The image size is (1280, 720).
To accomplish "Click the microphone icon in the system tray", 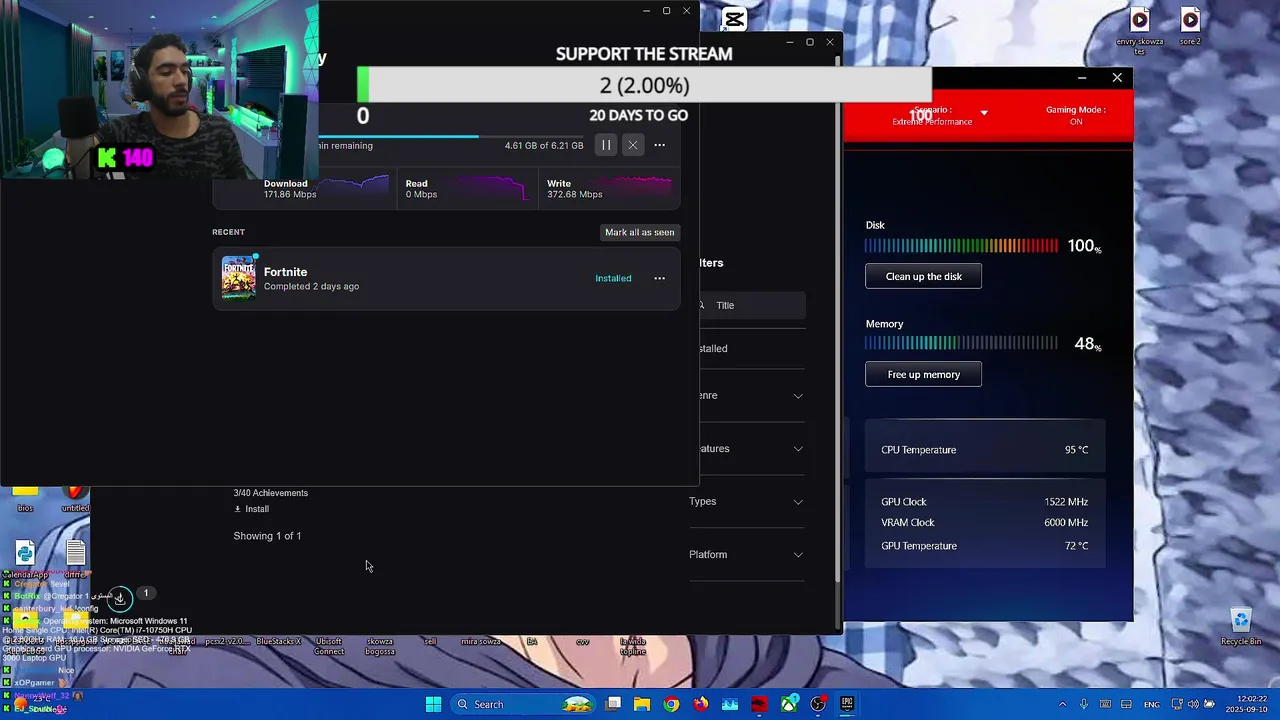I will pyautogui.click(x=1084, y=704).
